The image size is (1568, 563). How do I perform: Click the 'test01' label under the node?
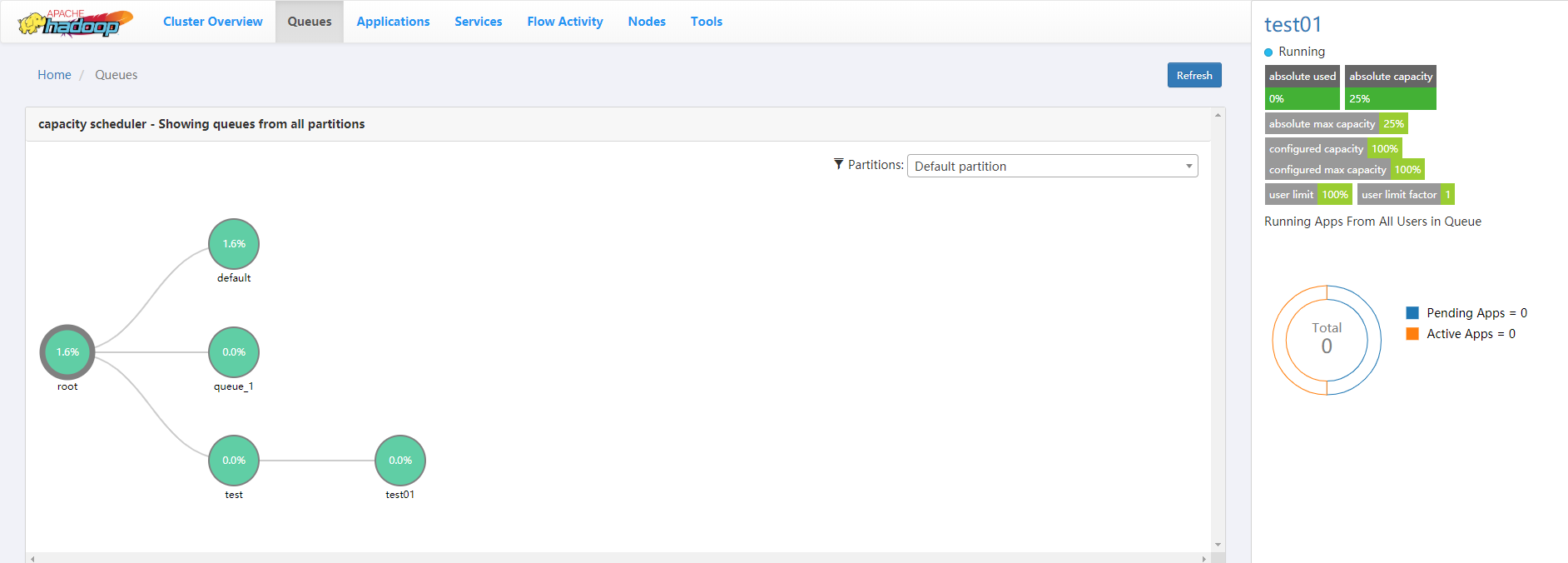pyautogui.click(x=400, y=495)
